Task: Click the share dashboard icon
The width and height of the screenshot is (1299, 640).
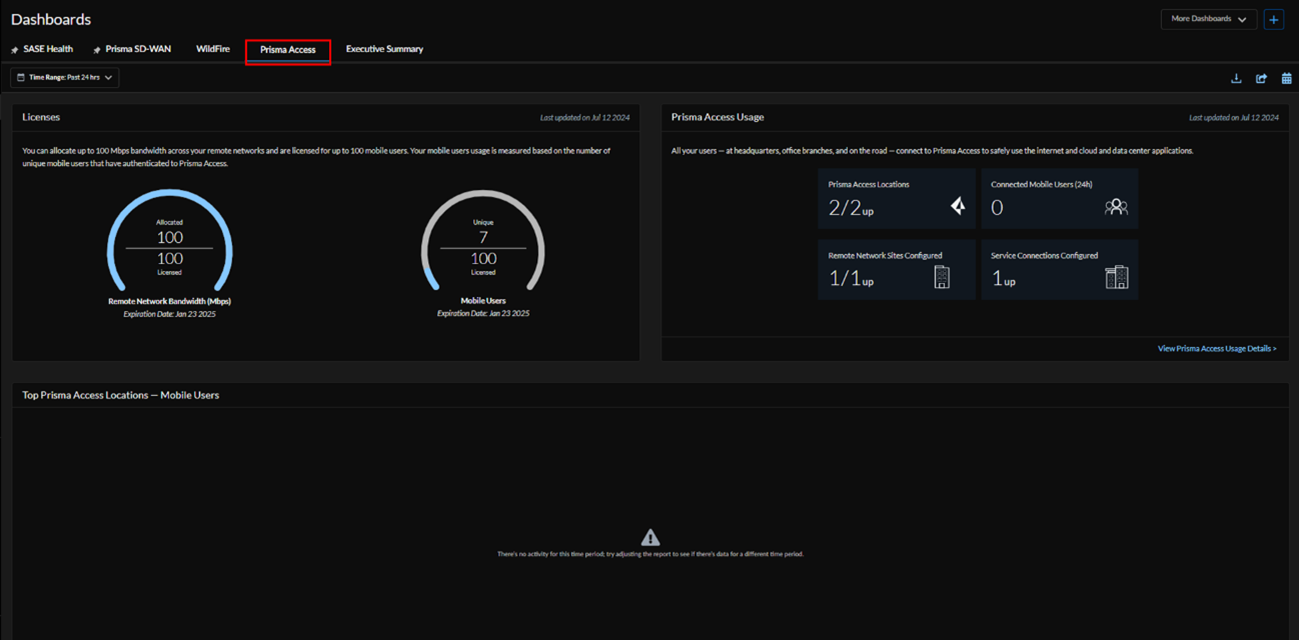Action: point(1261,78)
